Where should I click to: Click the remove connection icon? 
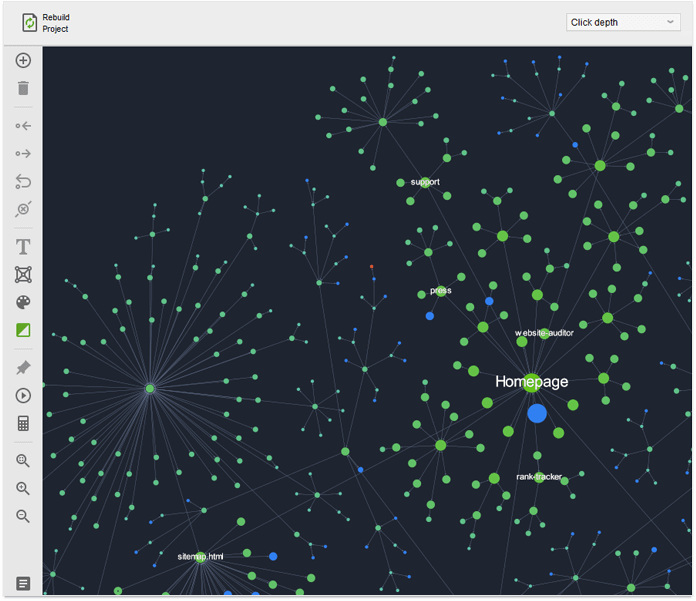point(23,209)
